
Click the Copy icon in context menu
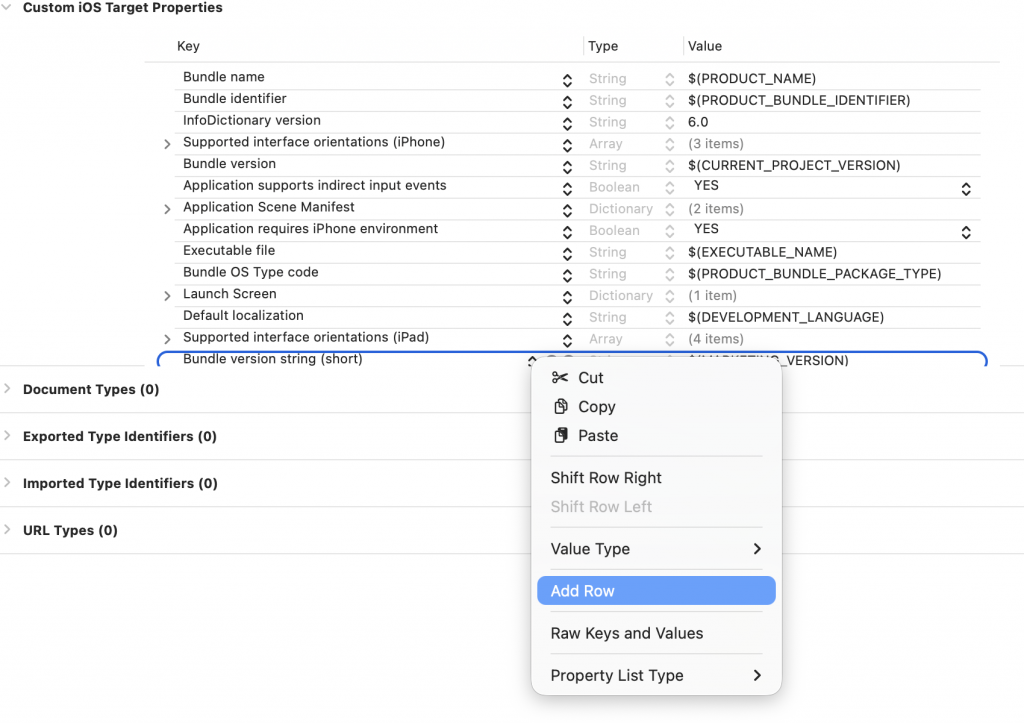point(560,407)
